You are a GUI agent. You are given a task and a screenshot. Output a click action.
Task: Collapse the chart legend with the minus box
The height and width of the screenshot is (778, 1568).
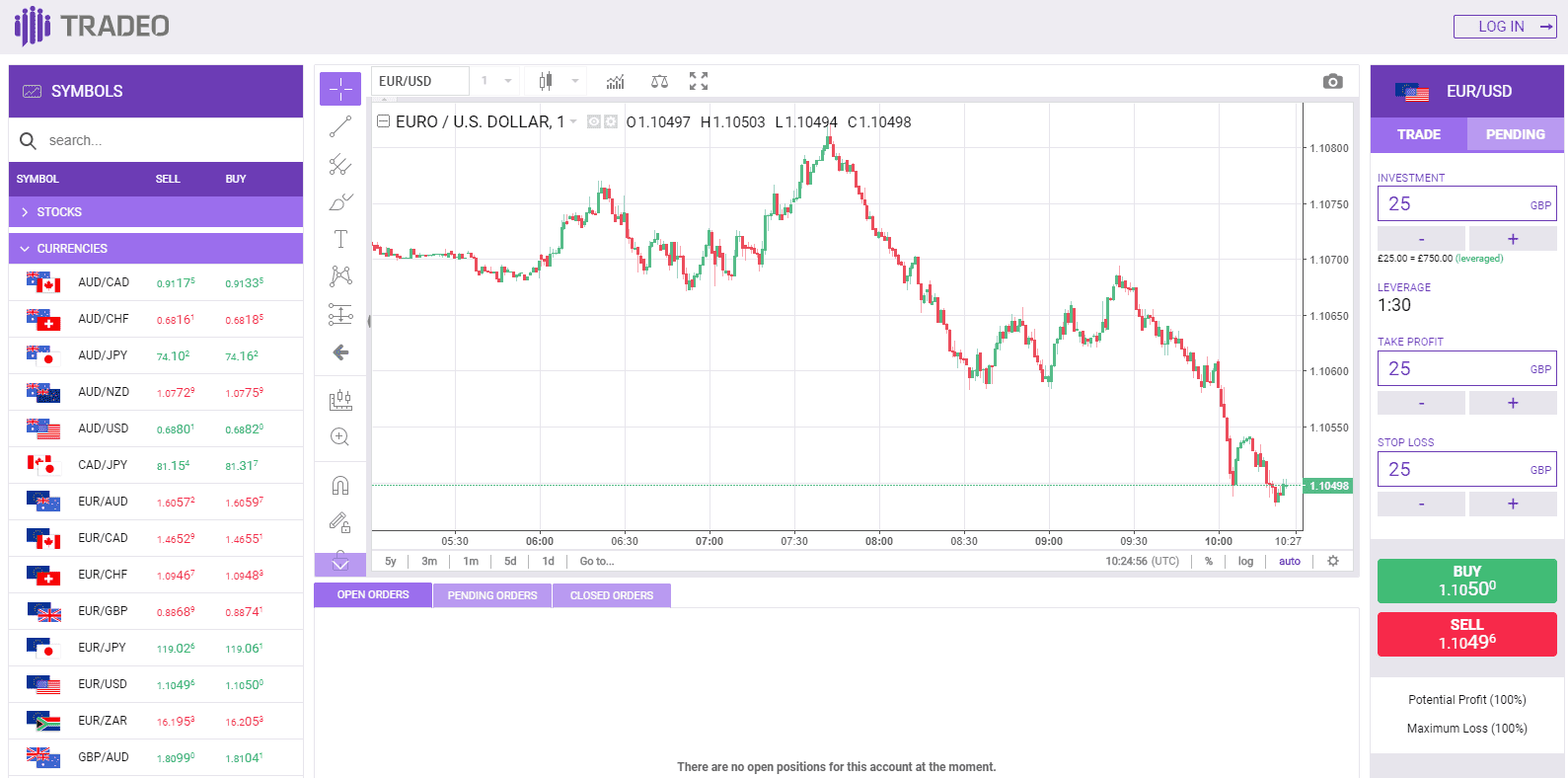384,121
